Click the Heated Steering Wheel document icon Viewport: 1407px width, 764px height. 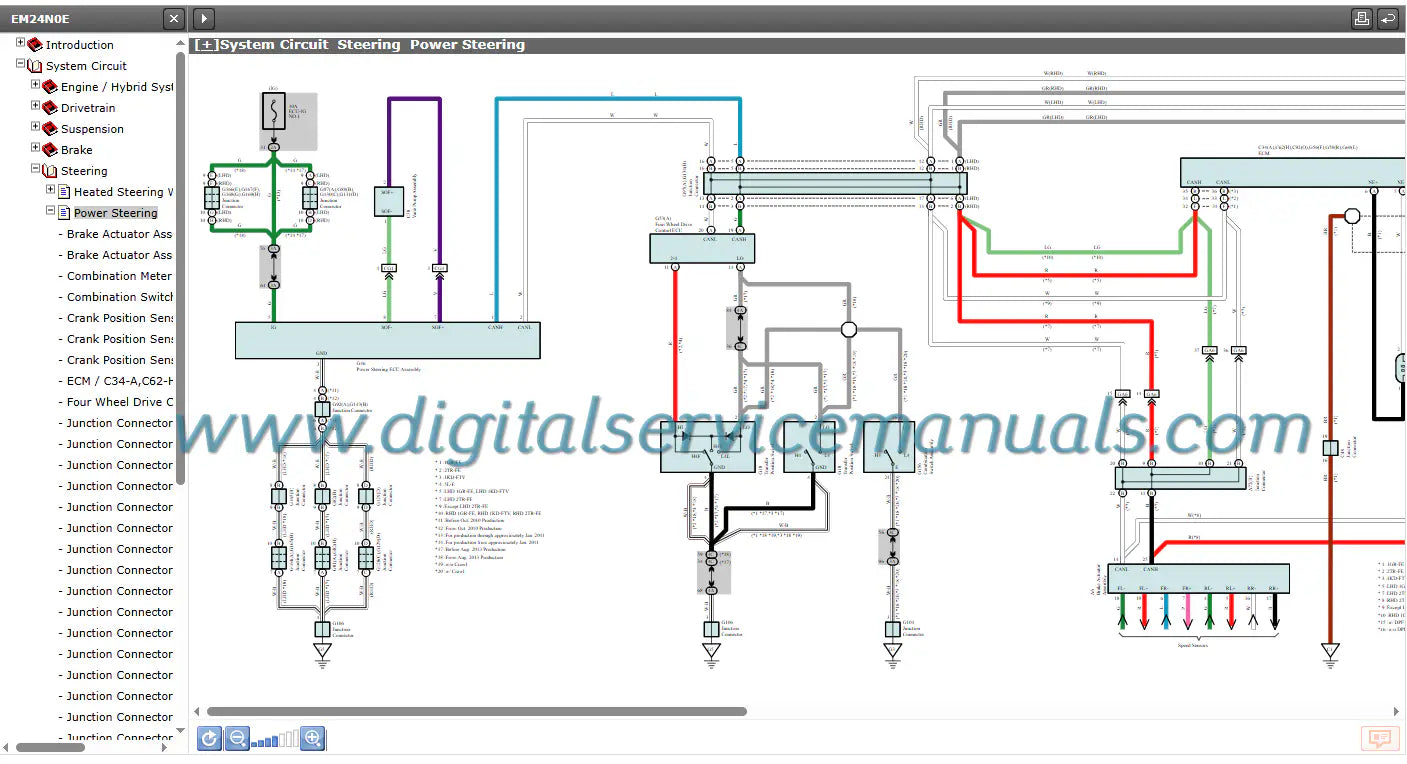(x=64, y=192)
